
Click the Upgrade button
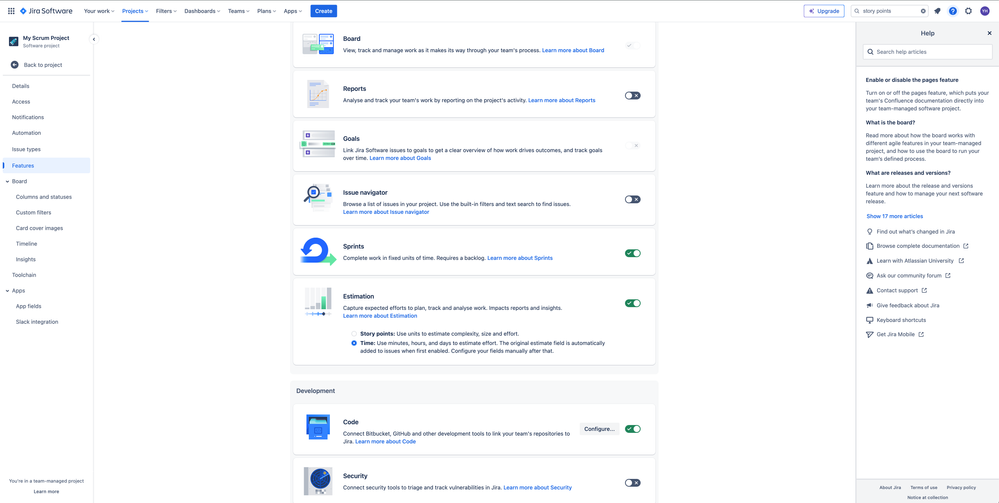pyautogui.click(x=824, y=11)
